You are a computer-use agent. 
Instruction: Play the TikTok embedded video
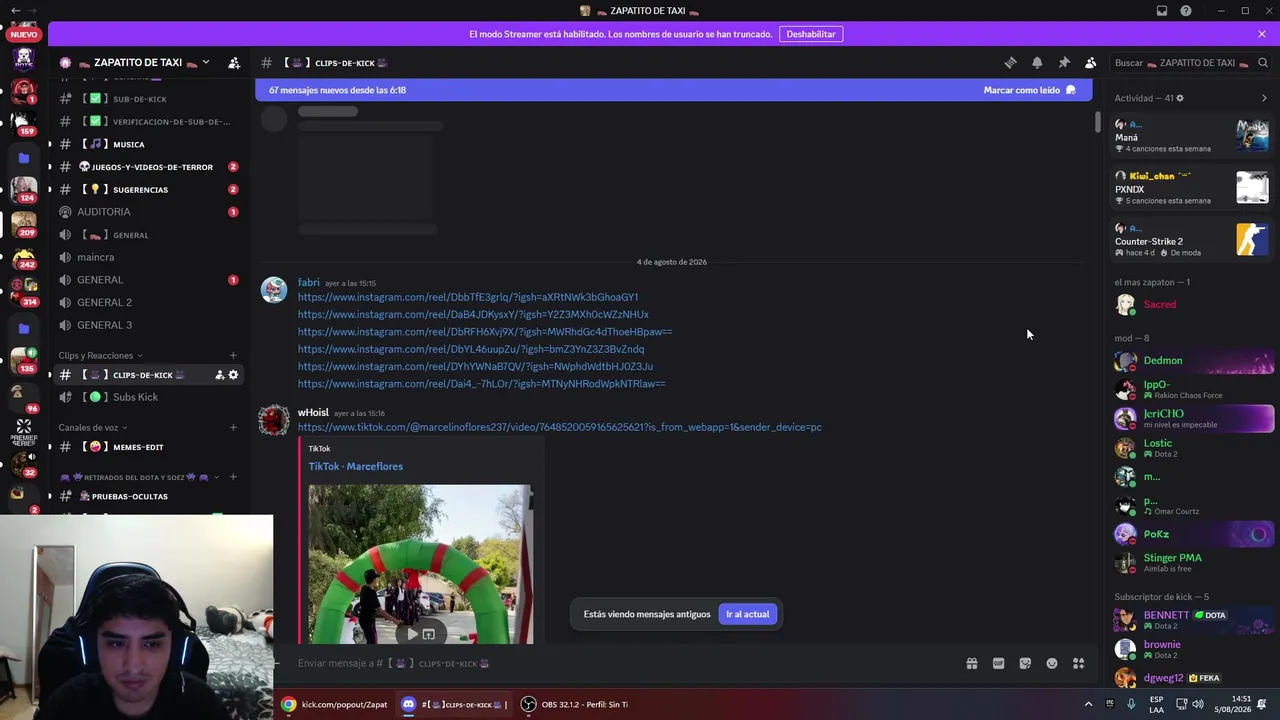[x=412, y=634]
